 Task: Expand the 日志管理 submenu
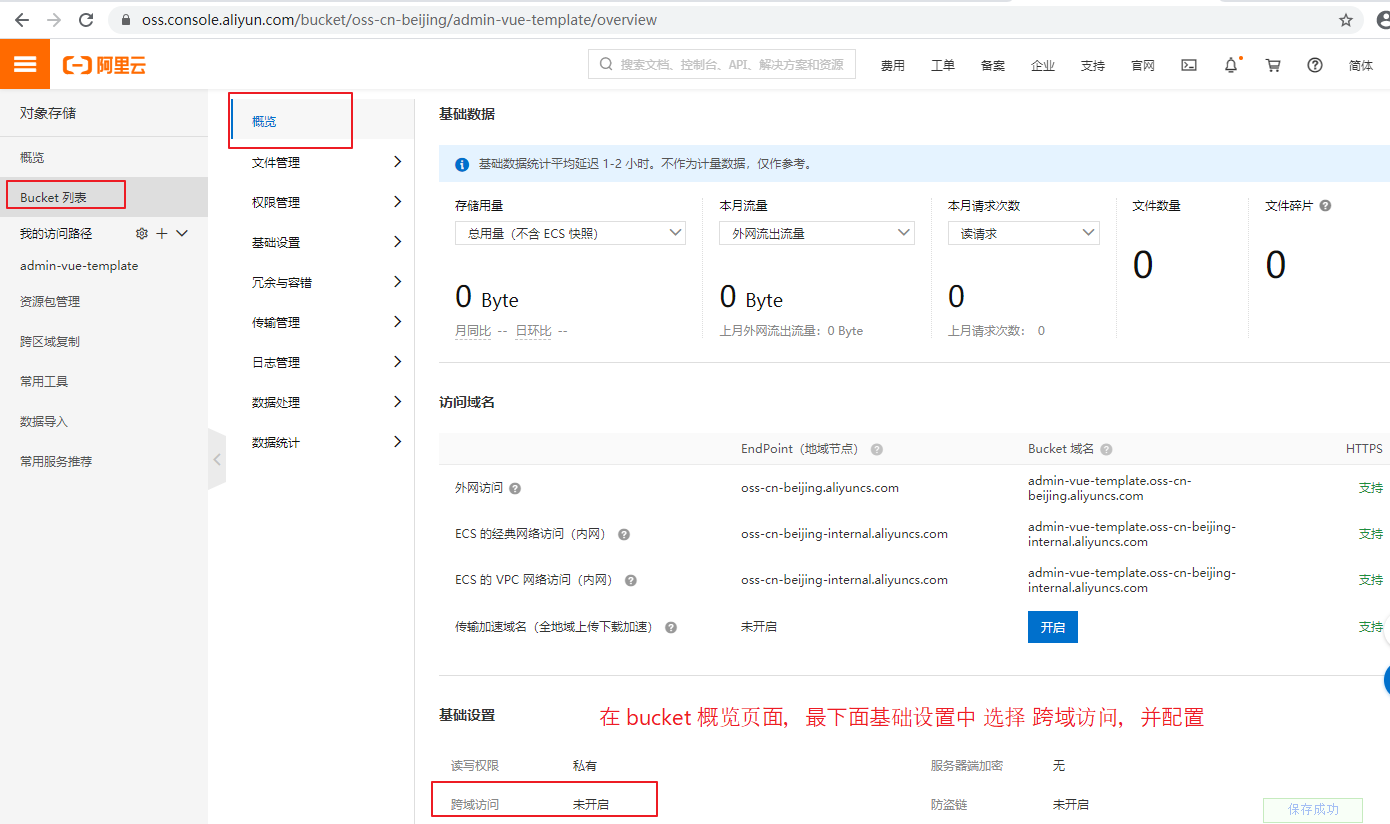pos(397,362)
